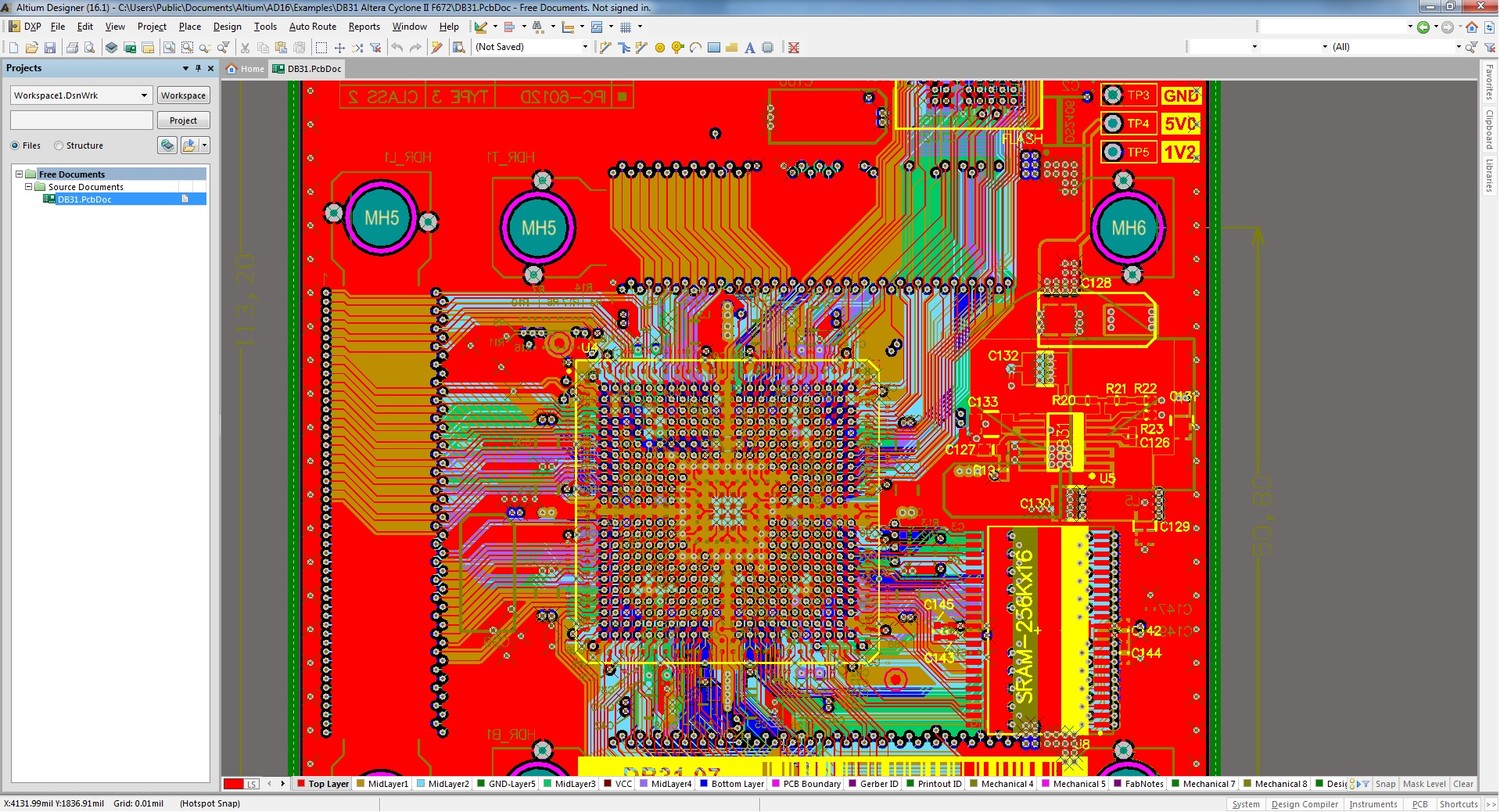Click the copy icon in toolbar
The height and width of the screenshot is (812, 1500).
pos(263,47)
